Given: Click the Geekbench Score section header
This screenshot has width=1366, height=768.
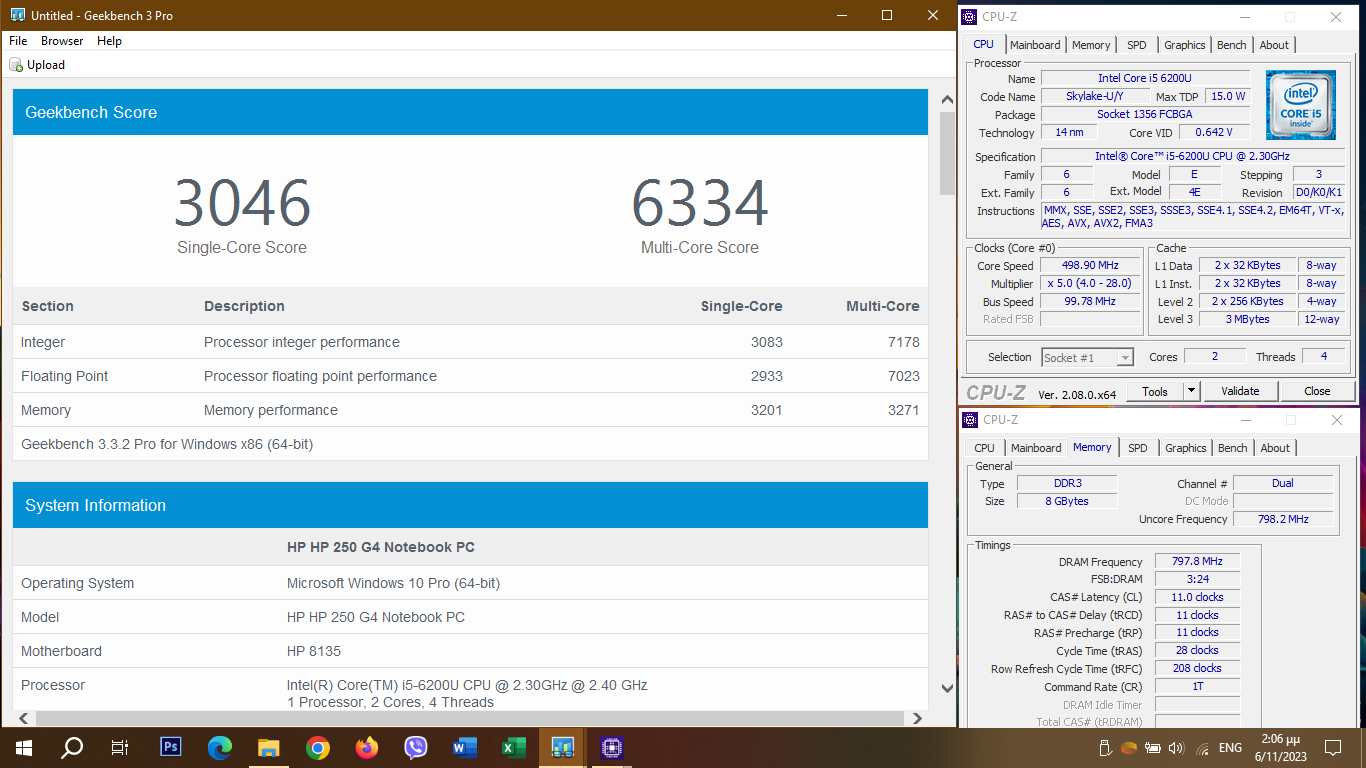Looking at the screenshot, I should [470, 112].
